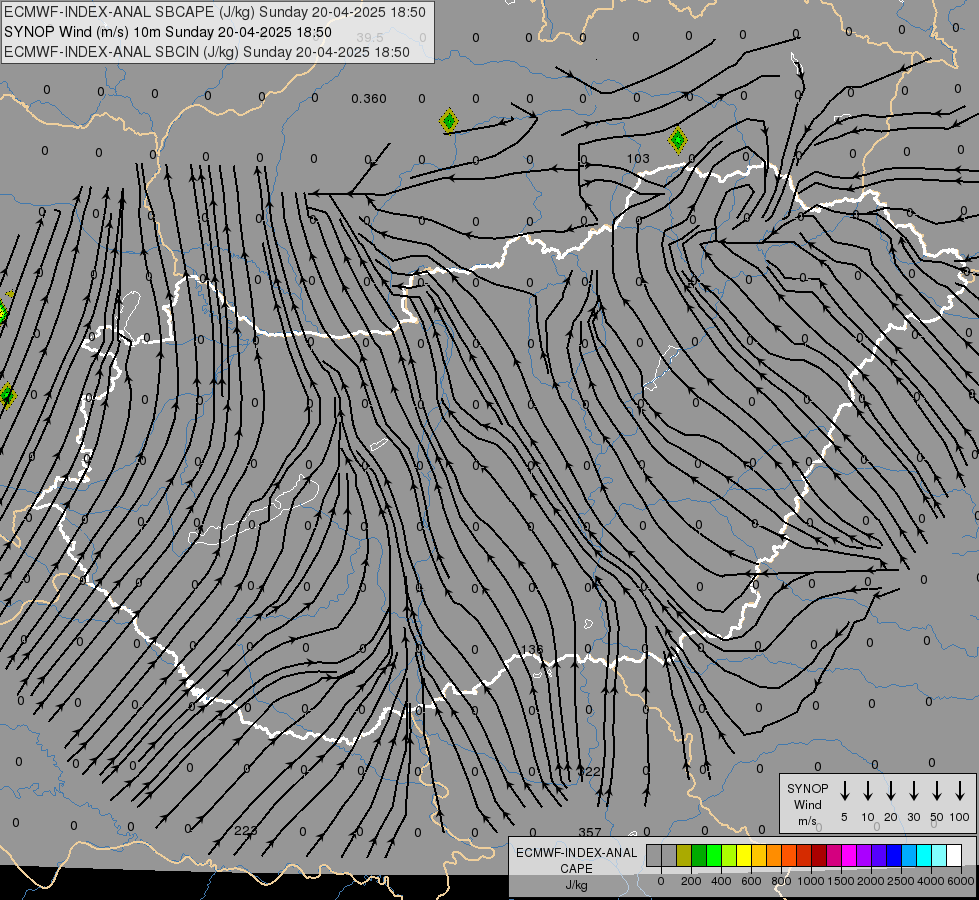Select the 10 m/s wind arrow in legend
The image size is (979, 900).
(x=868, y=791)
